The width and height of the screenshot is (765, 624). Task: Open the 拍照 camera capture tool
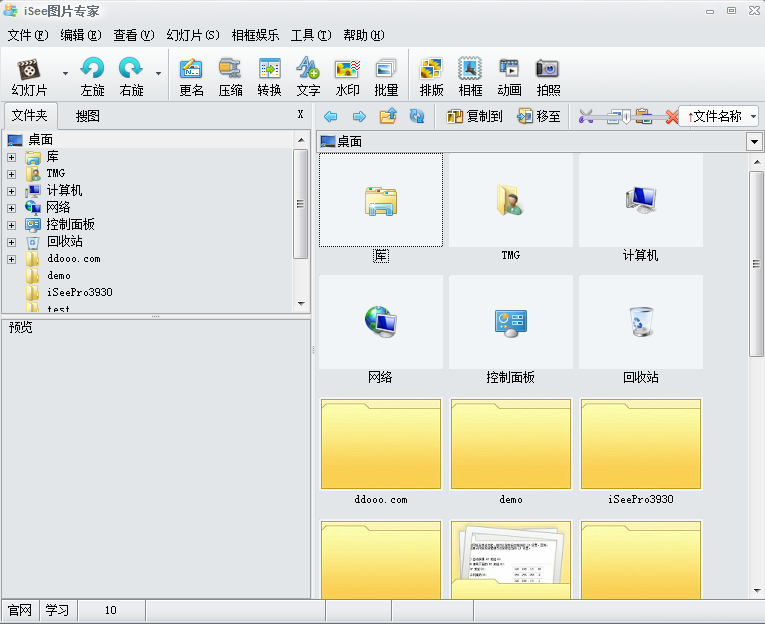tap(548, 76)
